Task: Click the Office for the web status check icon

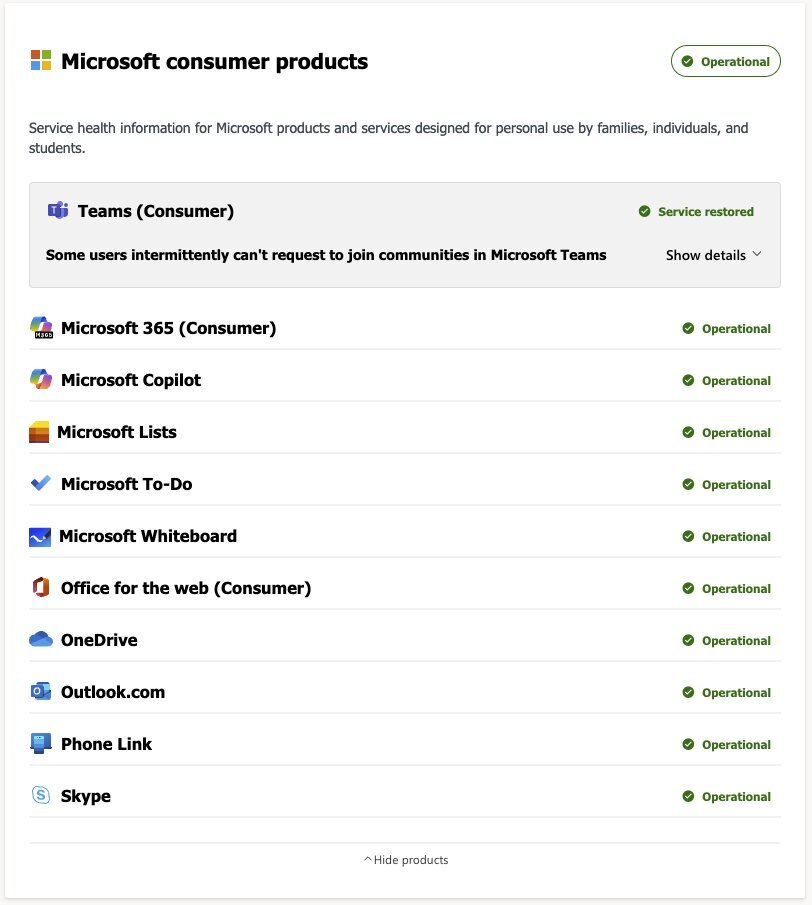Action: [x=688, y=588]
